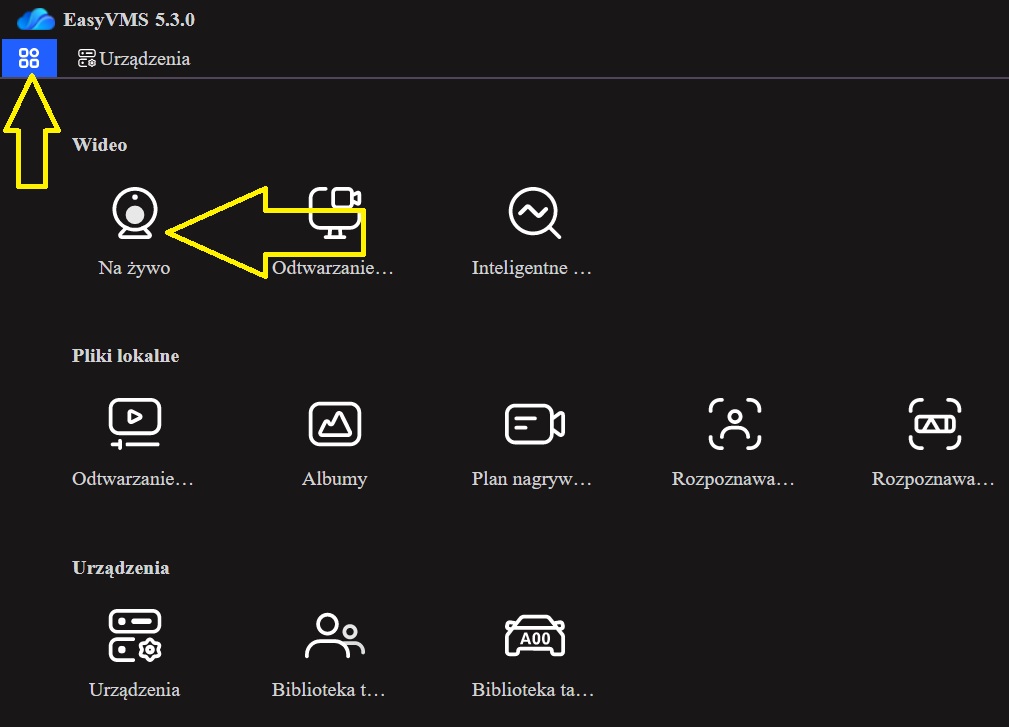Open Biblioteka t… with people icon
The image size is (1009, 727).
329,654
